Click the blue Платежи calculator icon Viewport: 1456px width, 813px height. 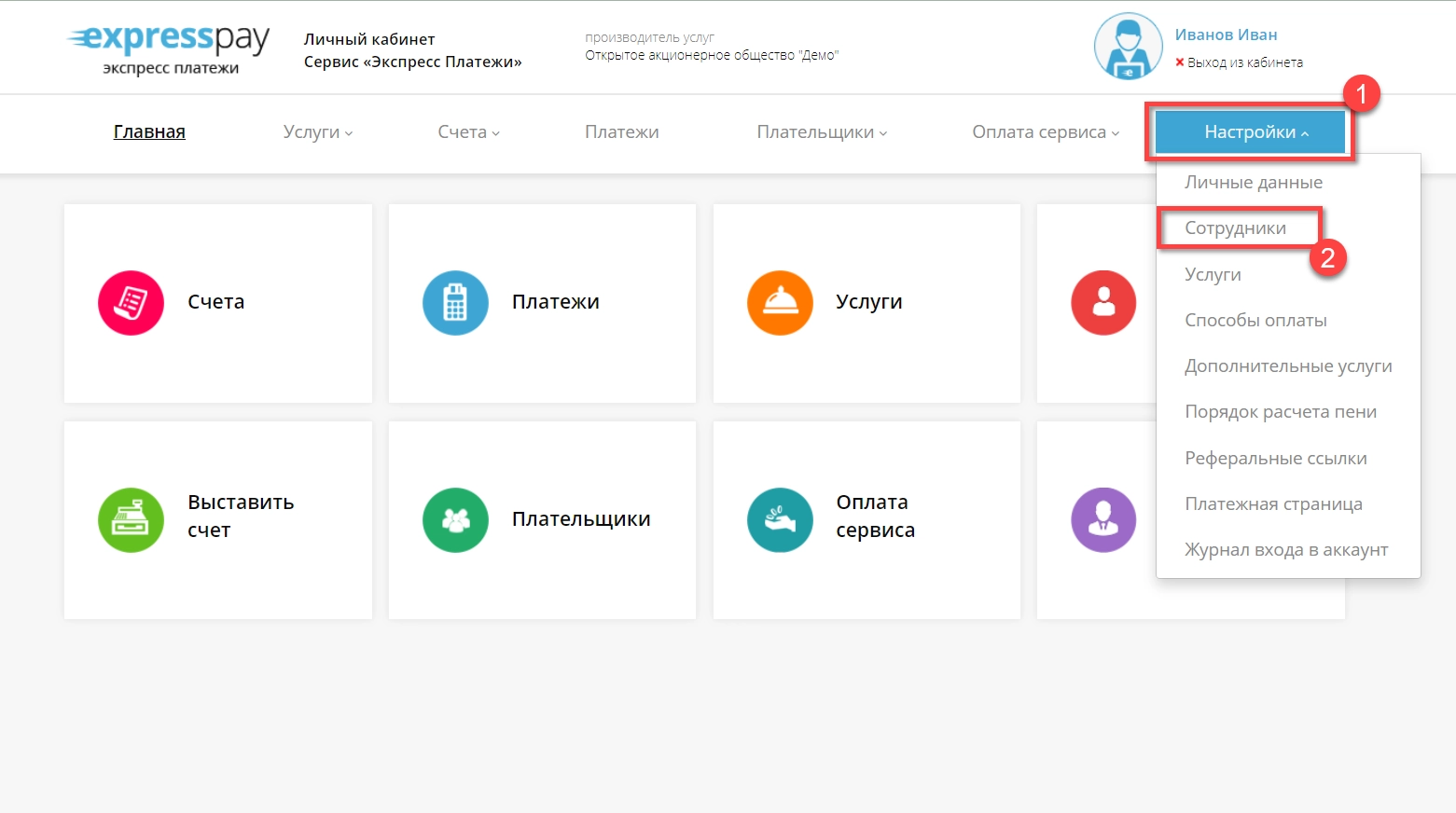(x=455, y=303)
